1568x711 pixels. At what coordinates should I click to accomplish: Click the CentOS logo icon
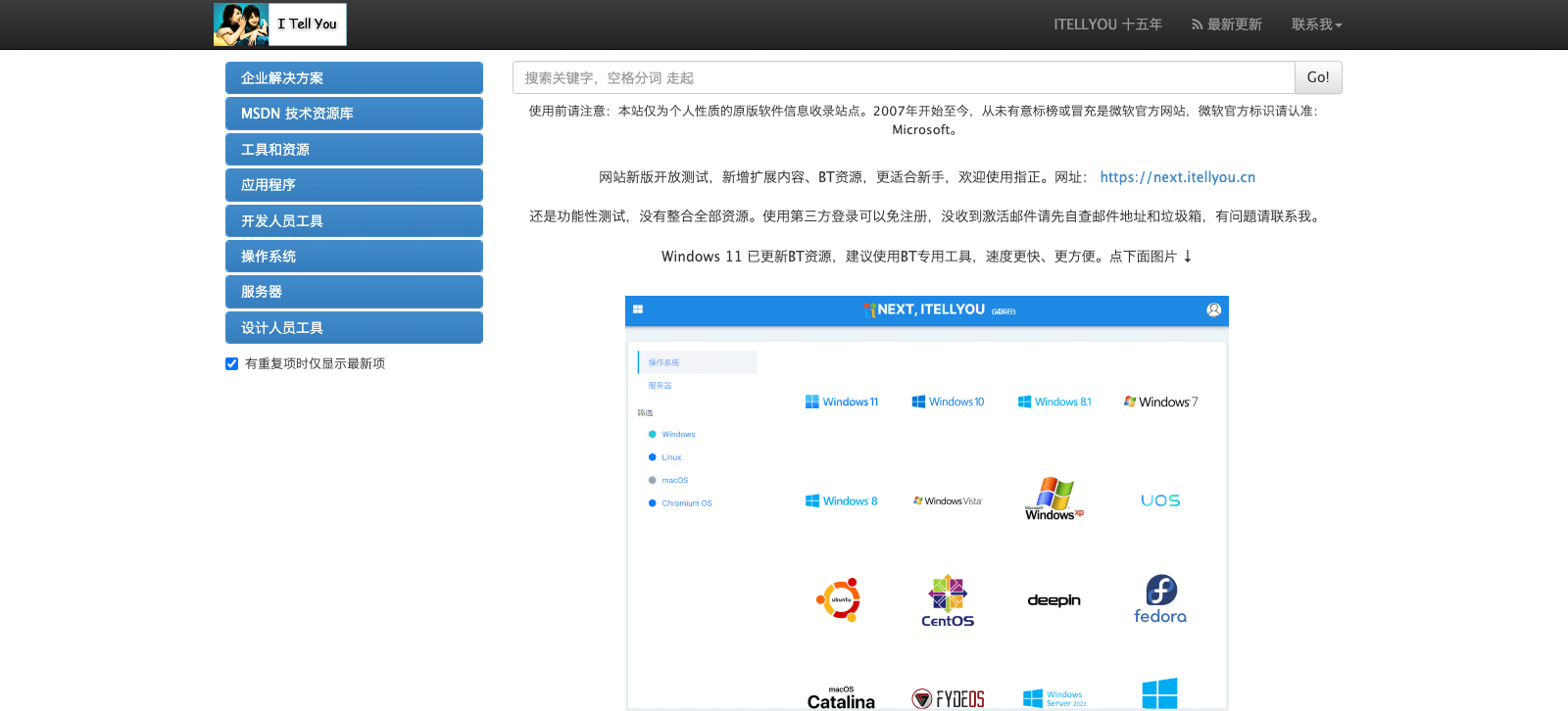948,600
